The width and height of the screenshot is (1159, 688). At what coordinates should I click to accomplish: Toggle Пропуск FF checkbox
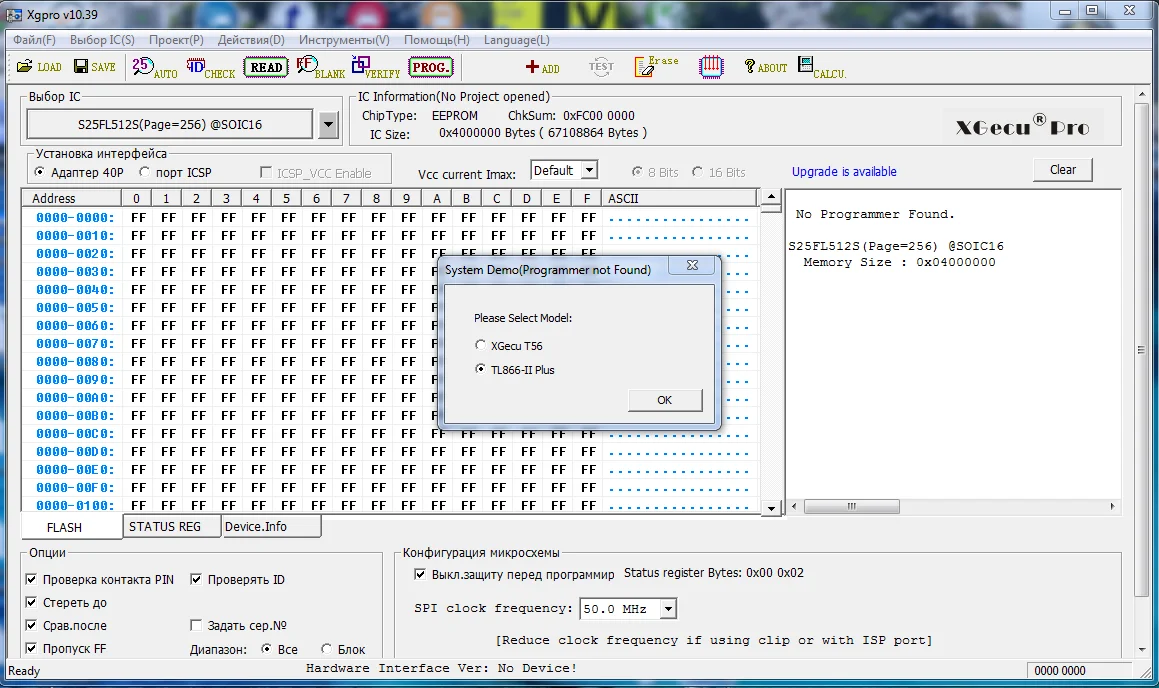(x=31, y=648)
